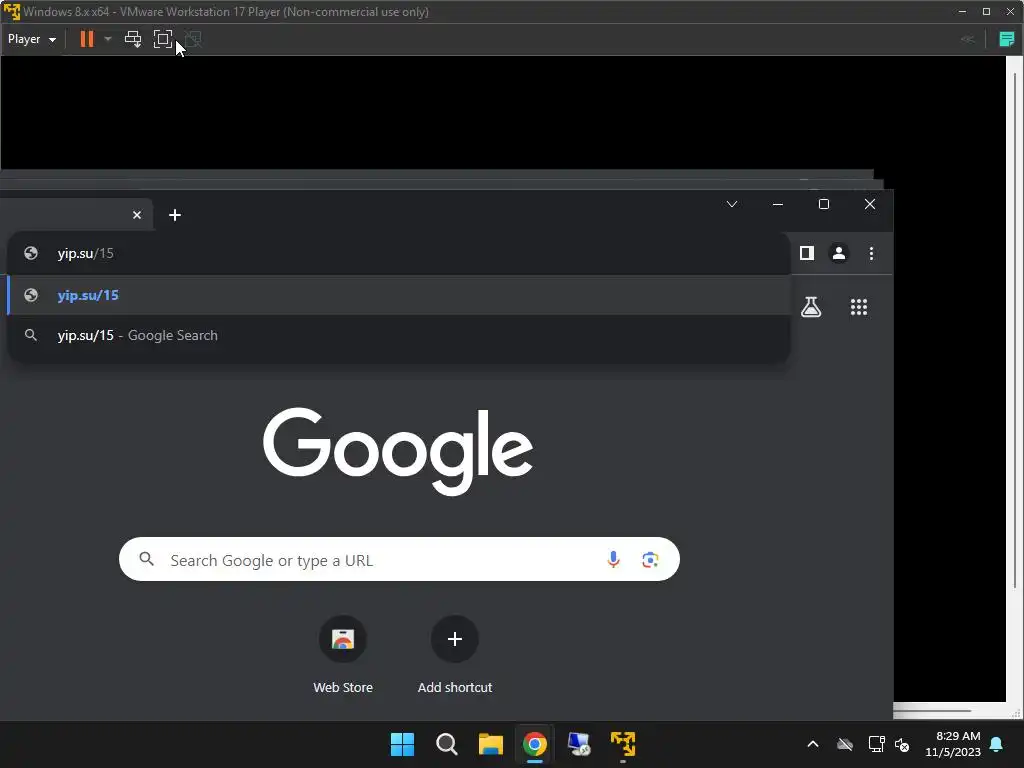Click the collapse toolbar double arrows
The image size is (1024, 768).
968,39
